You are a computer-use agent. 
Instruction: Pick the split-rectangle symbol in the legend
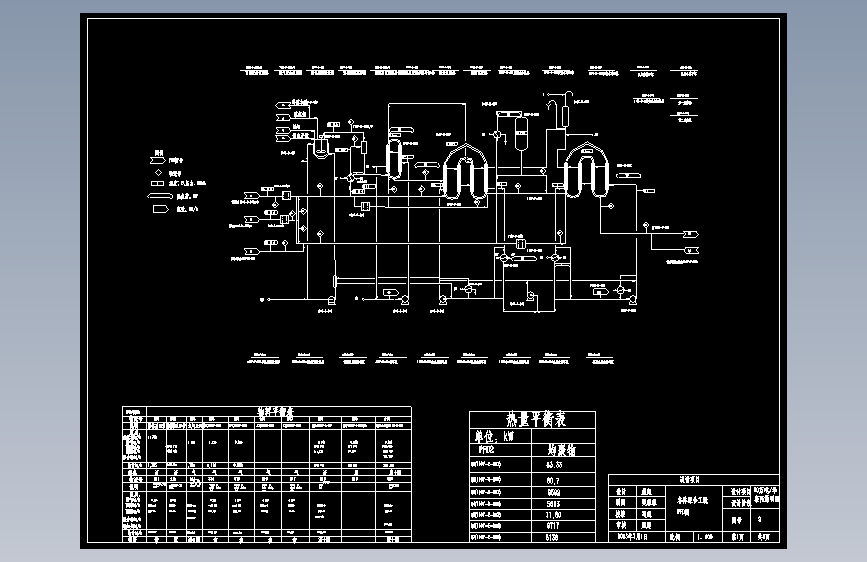(x=157, y=183)
